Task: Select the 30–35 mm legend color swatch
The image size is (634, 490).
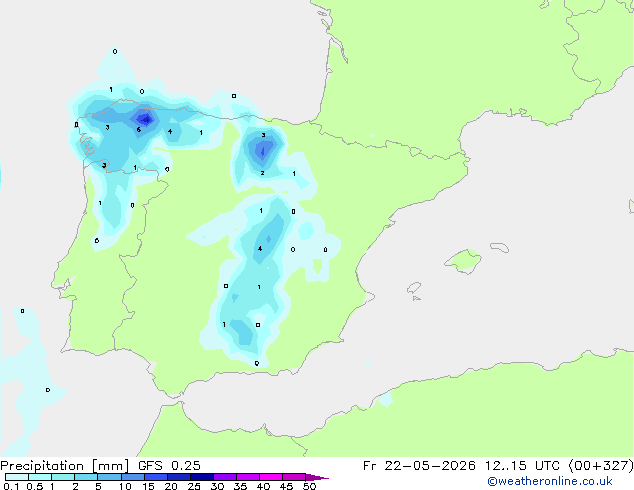Action: pyautogui.click(x=224, y=477)
